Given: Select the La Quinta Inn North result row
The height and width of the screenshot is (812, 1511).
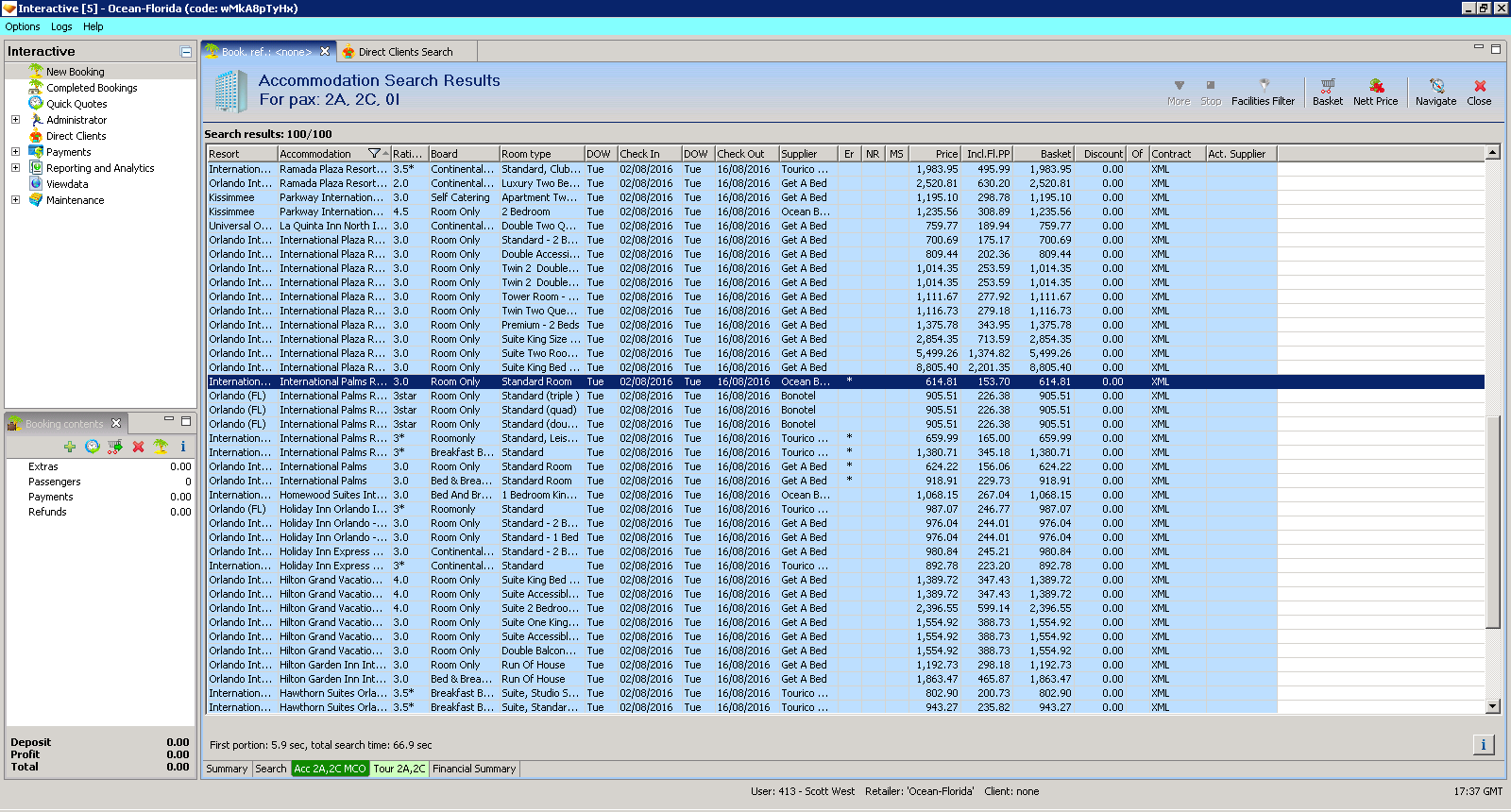Looking at the screenshot, I should [x=845, y=226].
